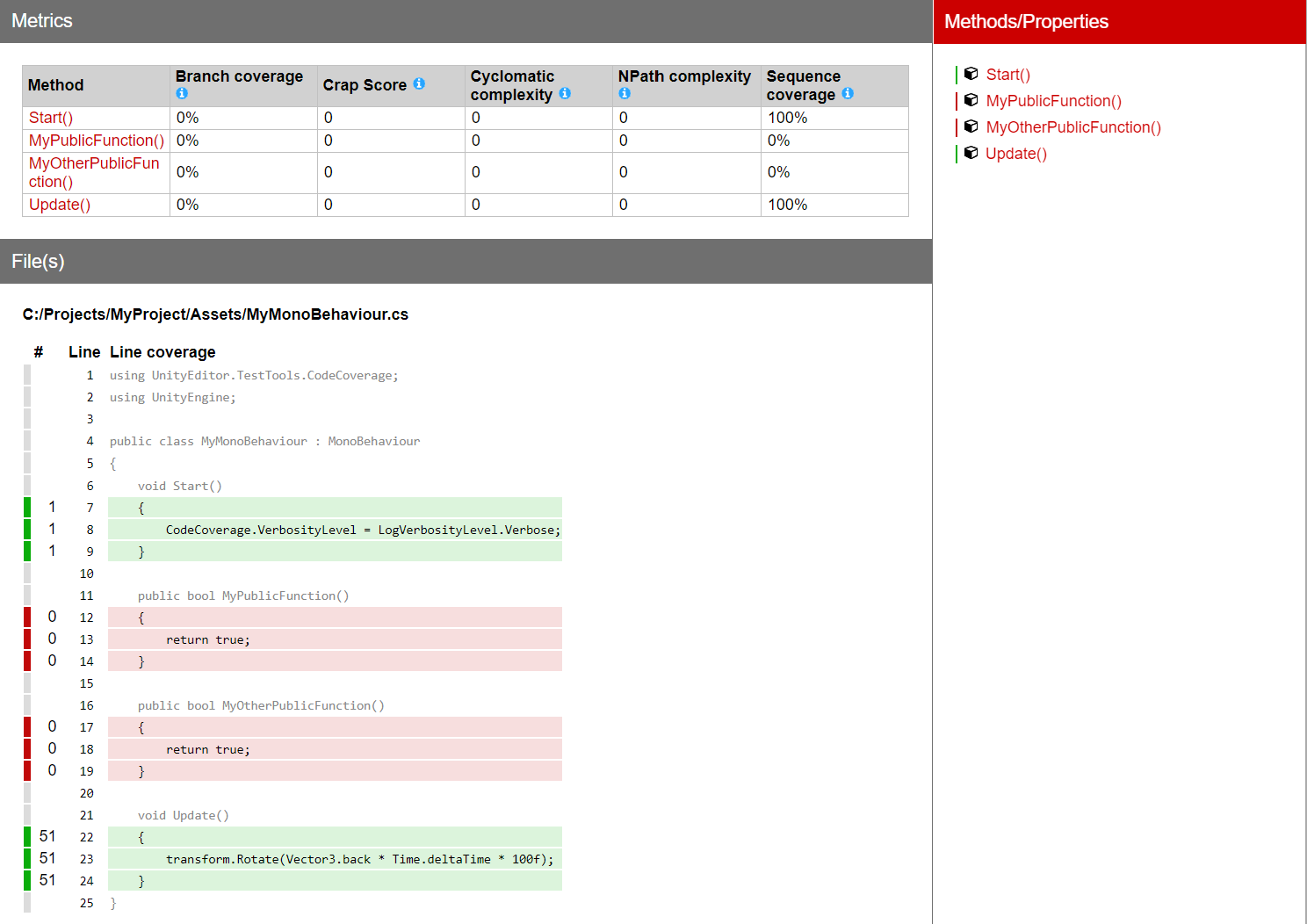Open MyOtherPublicFunction() in the metrics table
The height and width of the screenshot is (924, 1307).
[x=93, y=172]
